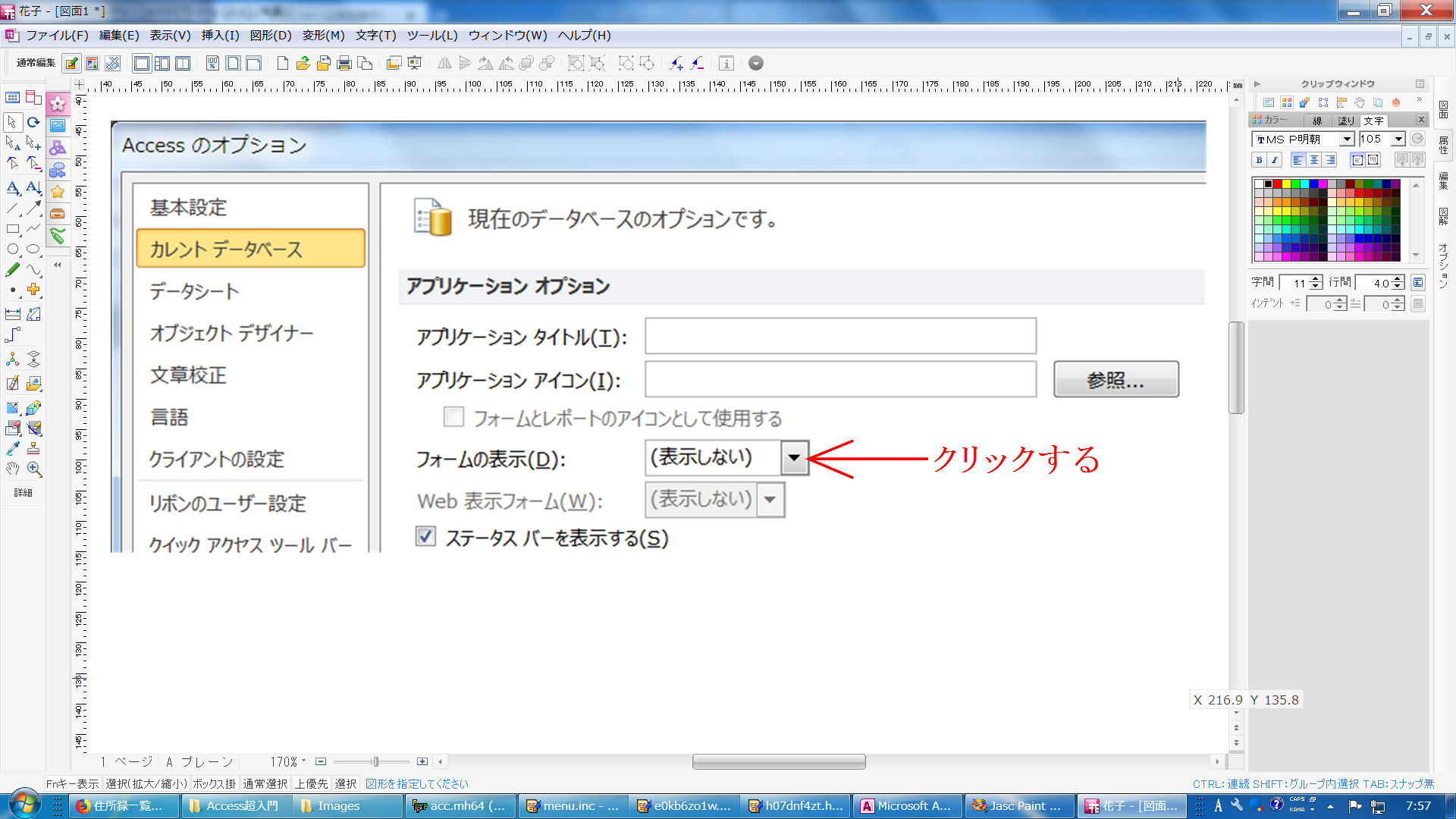The image size is (1456, 819).
Task: Click the 詳細 button under the toolbox
Action: [x=23, y=493]
